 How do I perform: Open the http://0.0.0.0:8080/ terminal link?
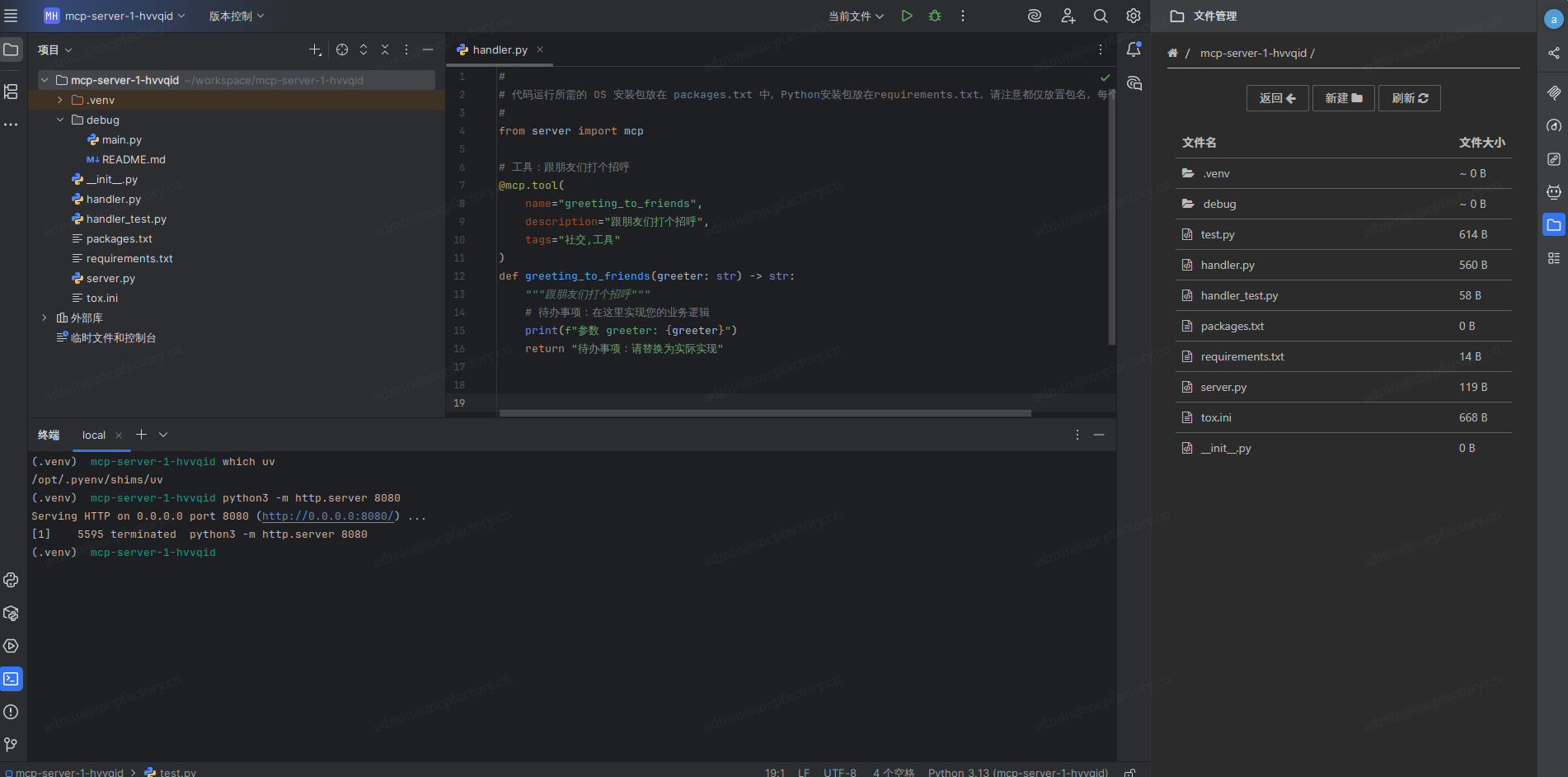pos(327,516)
